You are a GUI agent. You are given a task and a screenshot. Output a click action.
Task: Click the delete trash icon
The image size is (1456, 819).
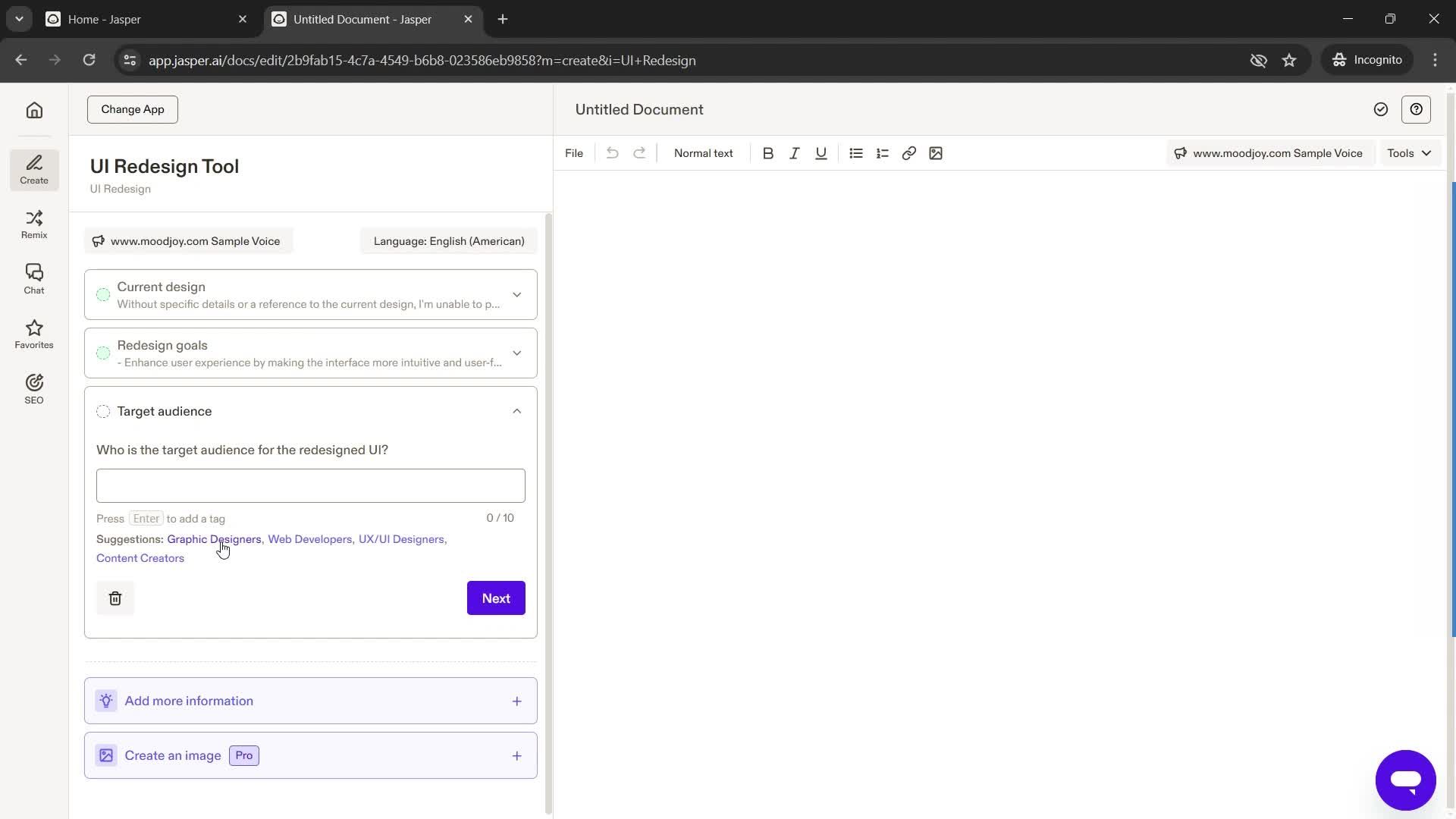coord(115,597)
